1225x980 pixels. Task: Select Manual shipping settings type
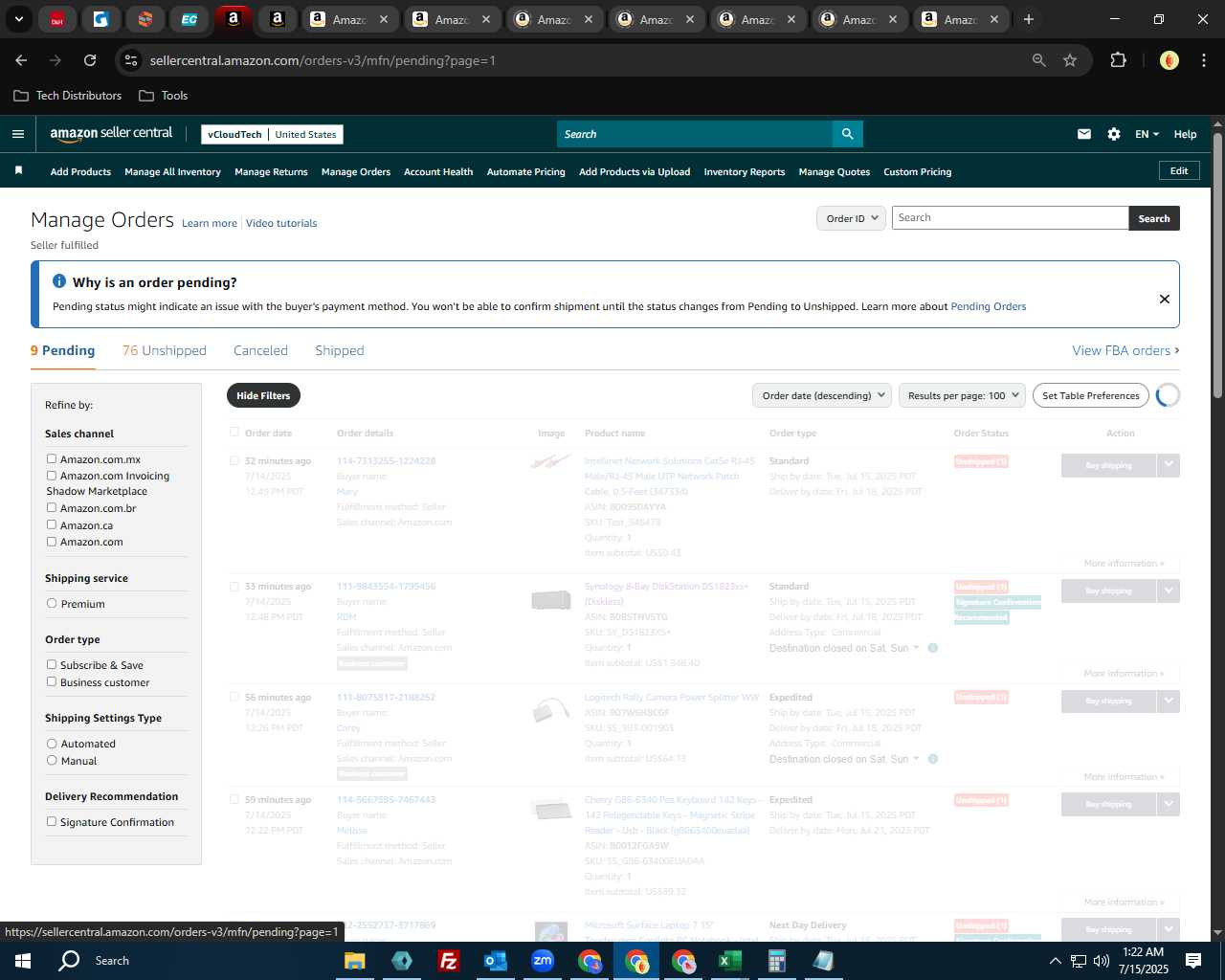point(52,760)
